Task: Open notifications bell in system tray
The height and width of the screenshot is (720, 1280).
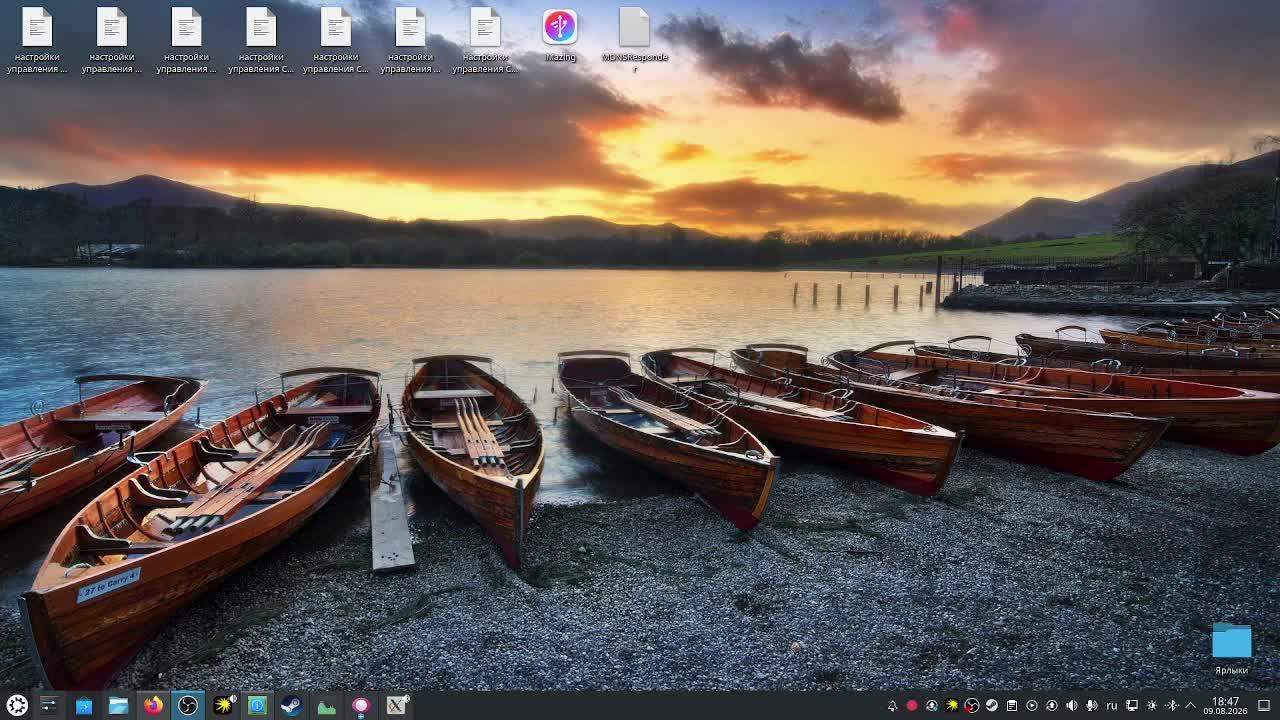Action: [x=892, y=705]
